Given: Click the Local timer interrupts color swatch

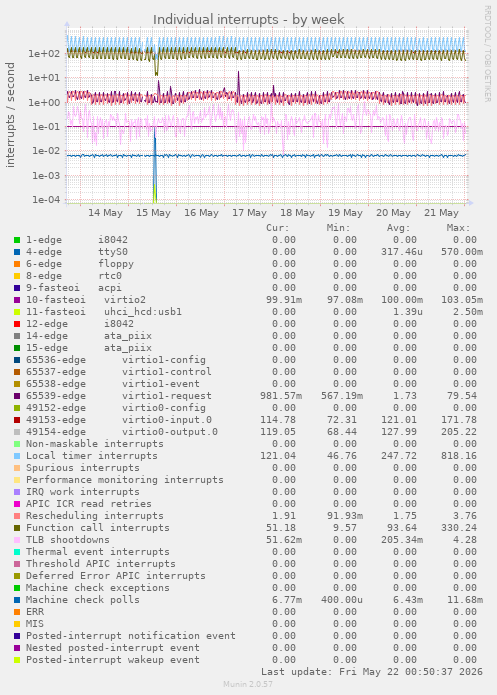Looking at the screenshot, I should [17, 456].
